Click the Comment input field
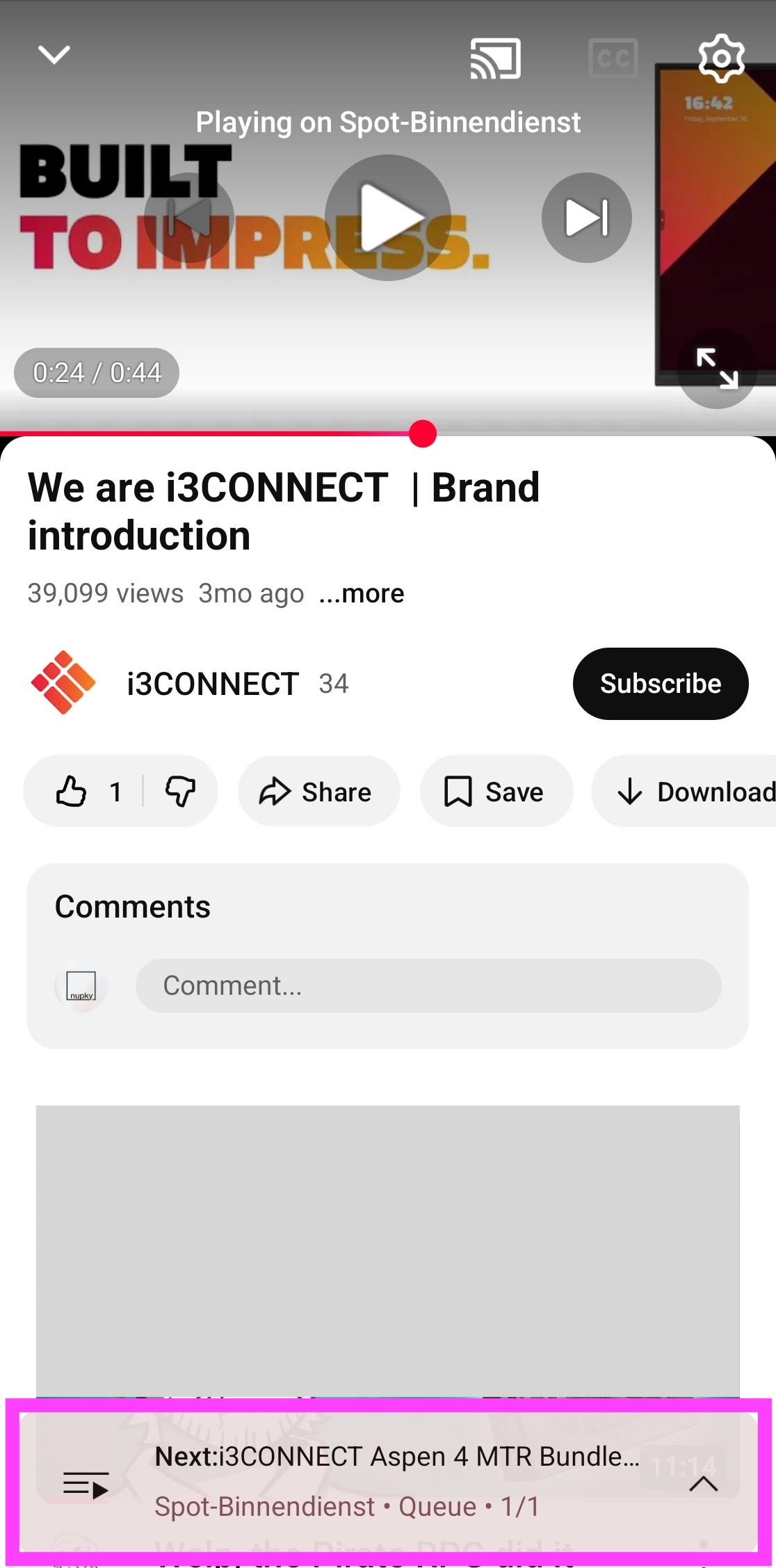The width and height of the screenshot is (776, 1568). 428,986
